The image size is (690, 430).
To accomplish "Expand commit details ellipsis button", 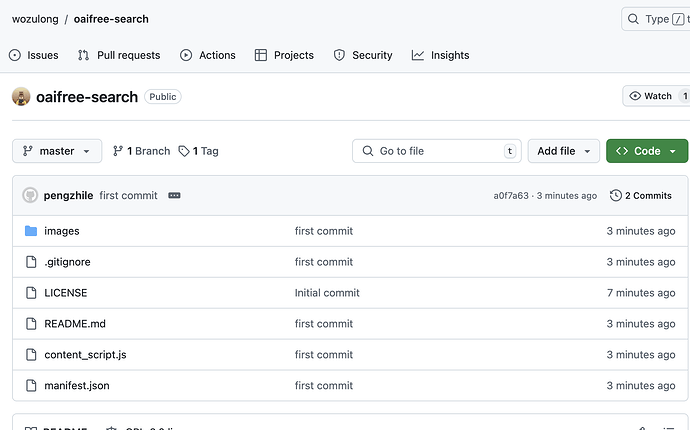I will pyautogui.click(x=174, y=195).
